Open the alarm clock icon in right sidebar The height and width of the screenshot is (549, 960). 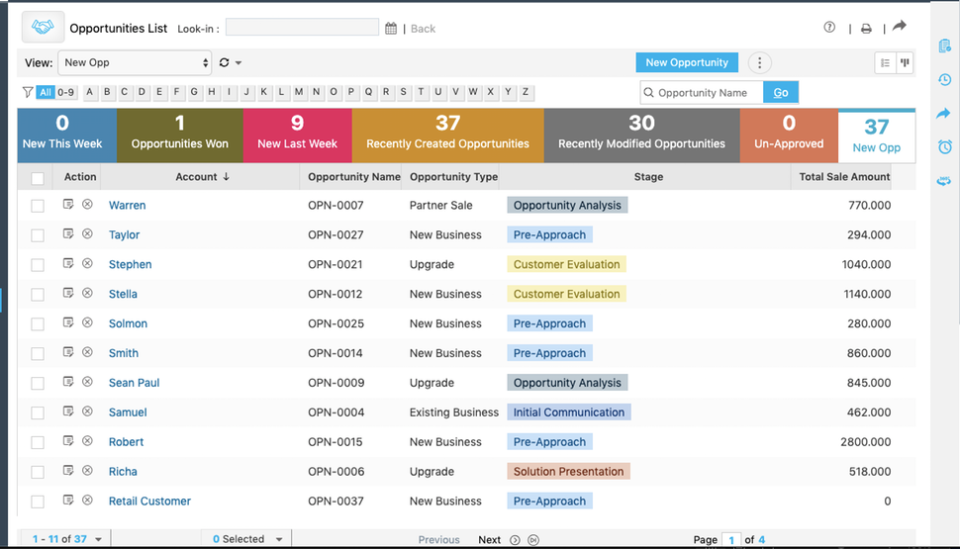click(x=944, y=147)
